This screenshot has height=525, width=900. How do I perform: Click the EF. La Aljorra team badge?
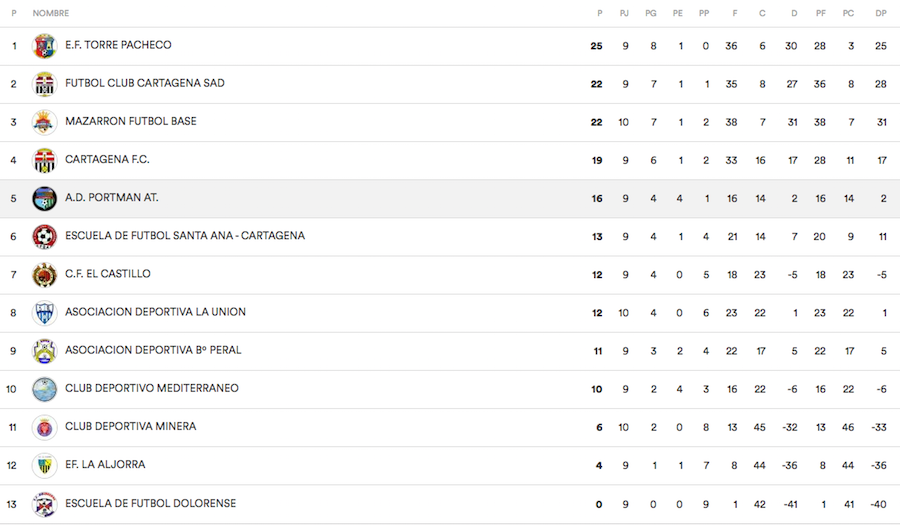tap(44, 465)
